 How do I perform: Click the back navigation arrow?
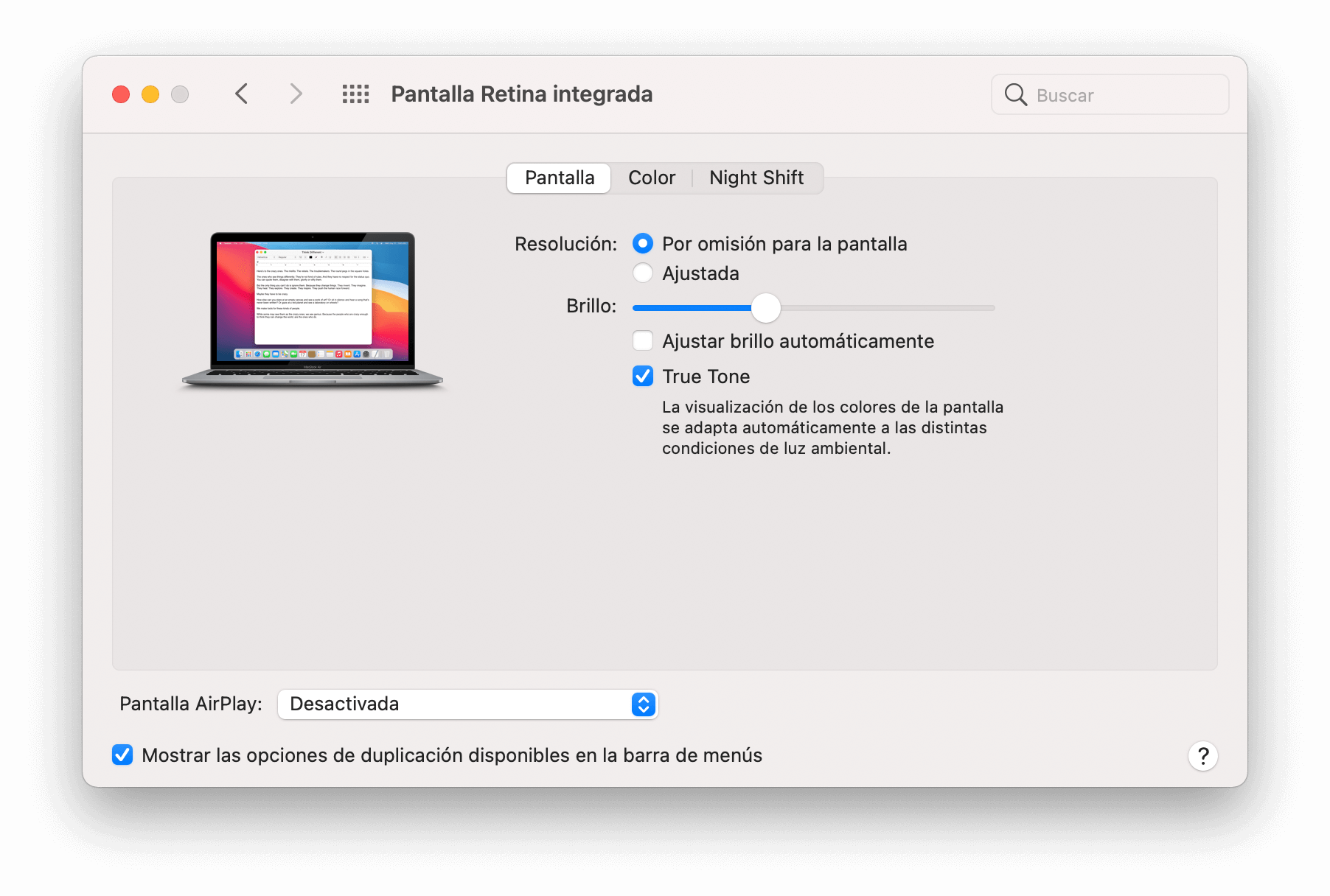click(x=241, y=94)
